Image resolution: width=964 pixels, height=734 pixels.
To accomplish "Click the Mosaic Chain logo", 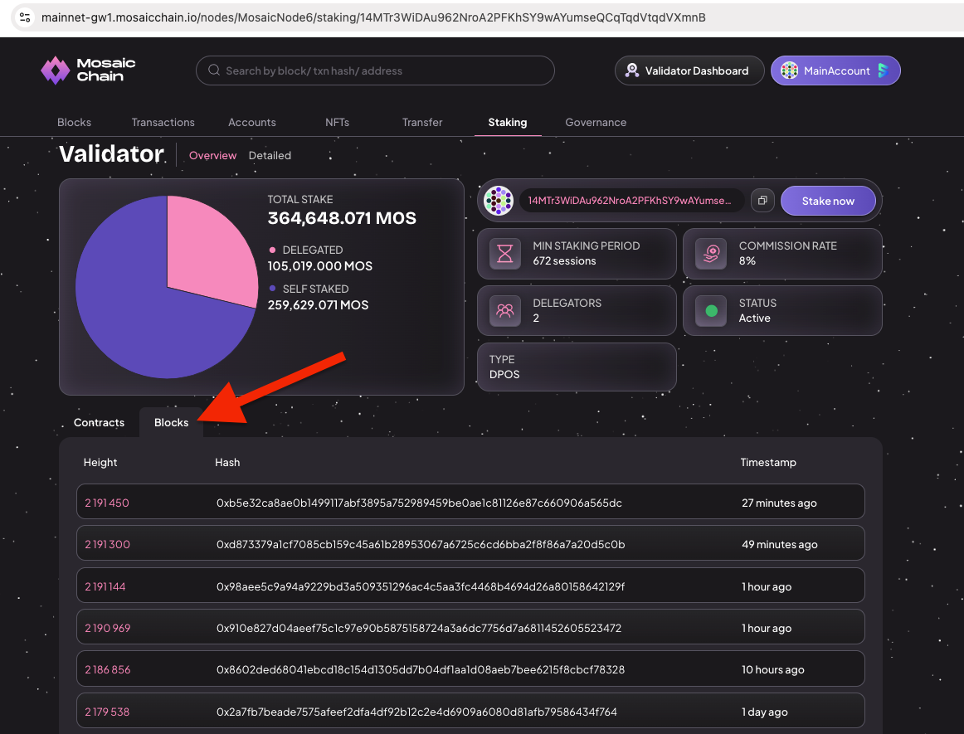I will pos(88,70).
